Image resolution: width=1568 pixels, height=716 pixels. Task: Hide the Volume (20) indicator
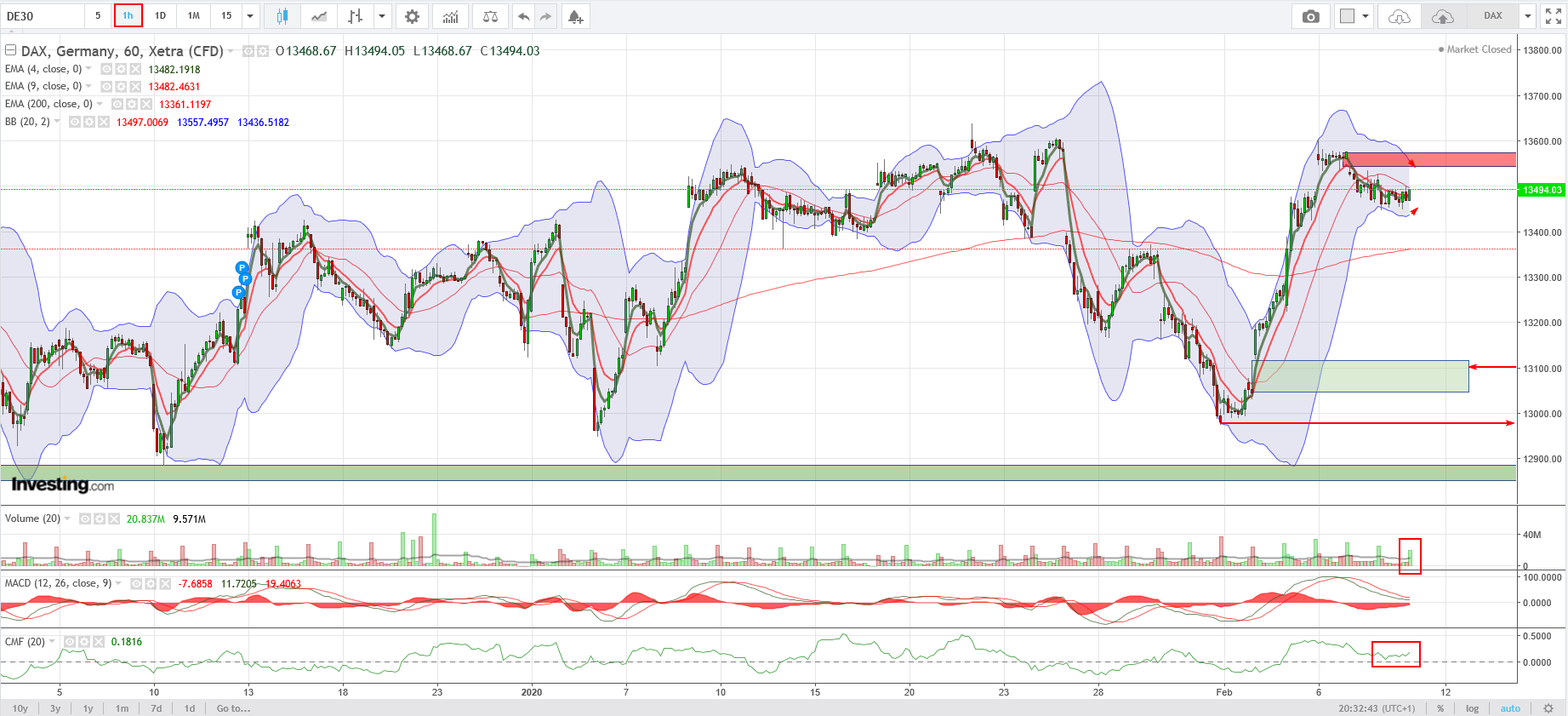coord(85,518)
